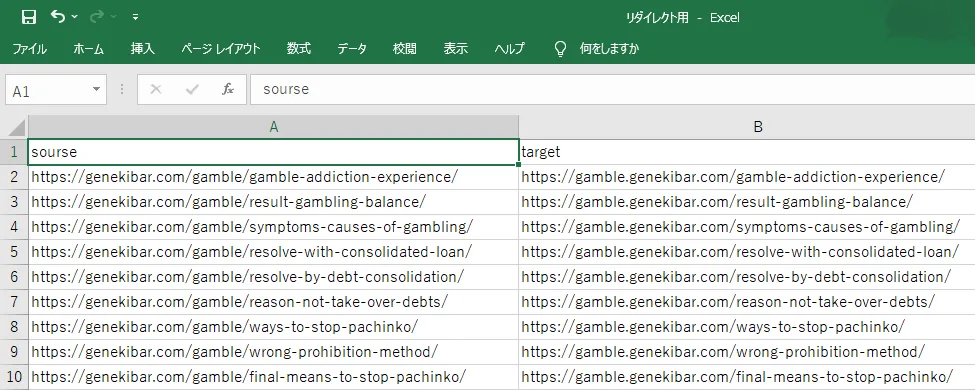Select row 7 header

click(x=14, y=302)
